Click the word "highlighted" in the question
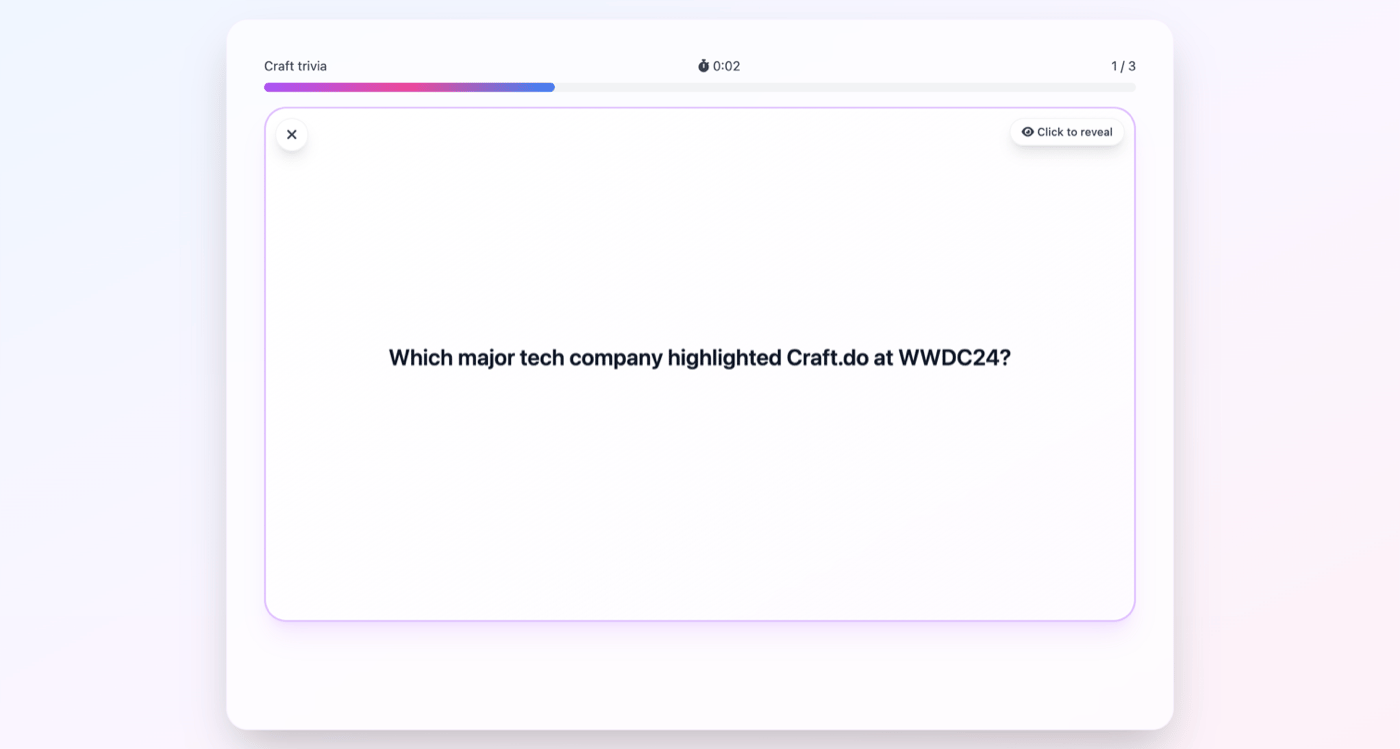This screenshot has width=1400, height=749. point(724,358)
